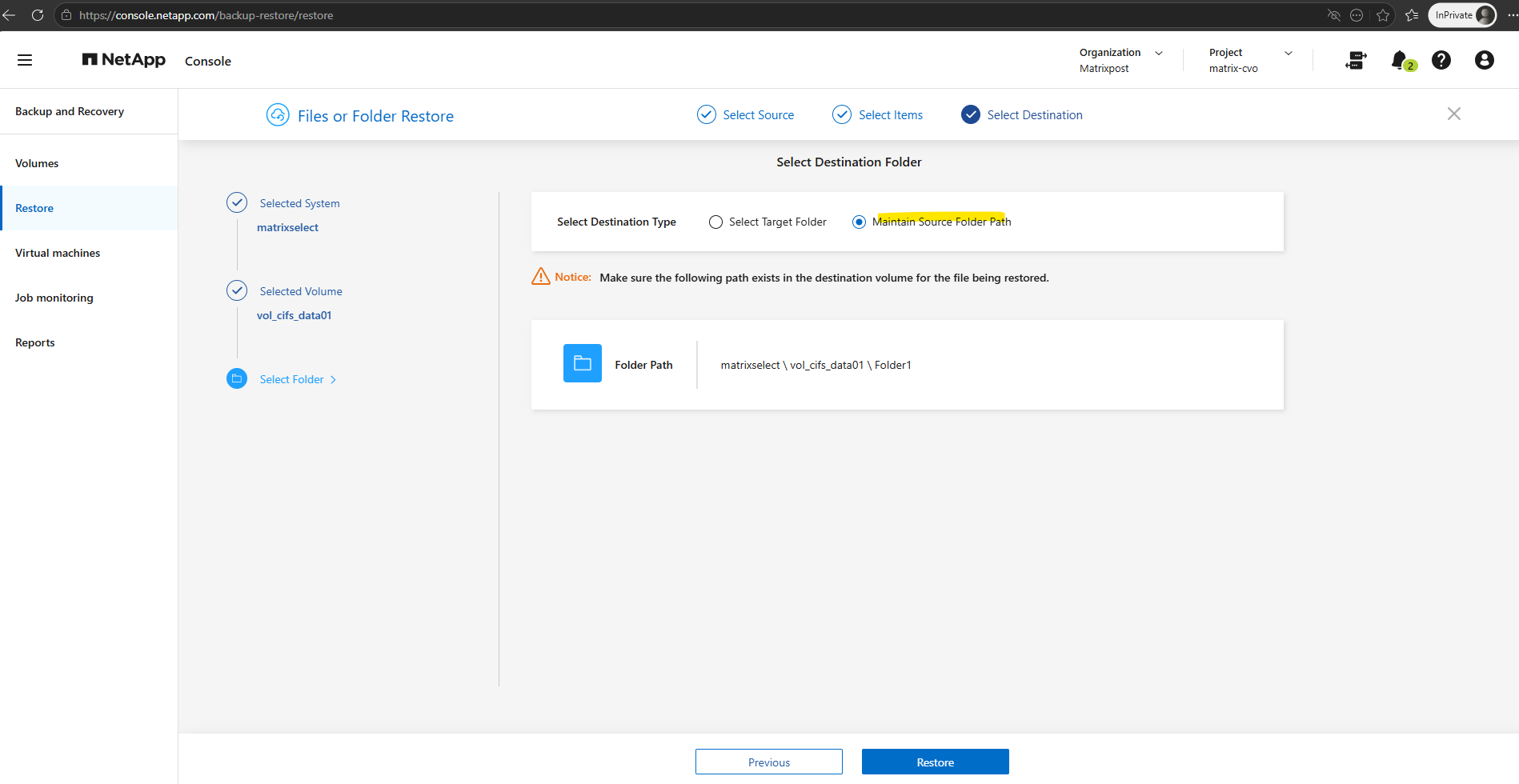The image size is (1519, 784).
Task: Click the Previous button
Action: pyautogui.click(x=769, y=762)
